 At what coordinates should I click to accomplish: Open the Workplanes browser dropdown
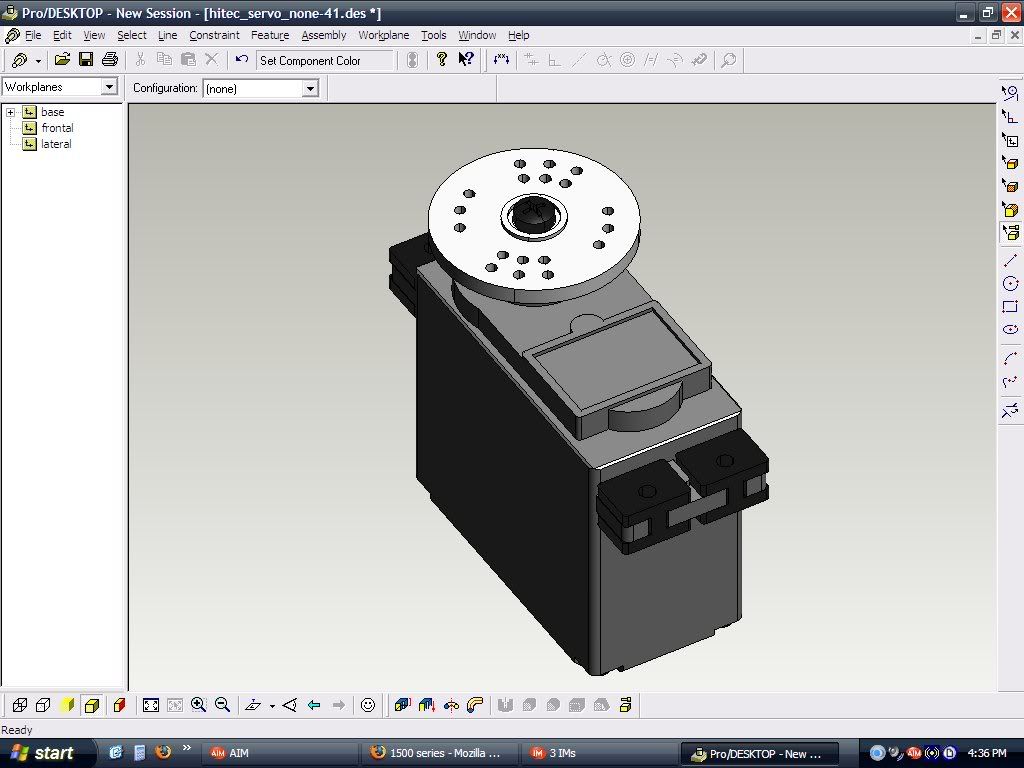pyautogui.click(x=110, y=87)
